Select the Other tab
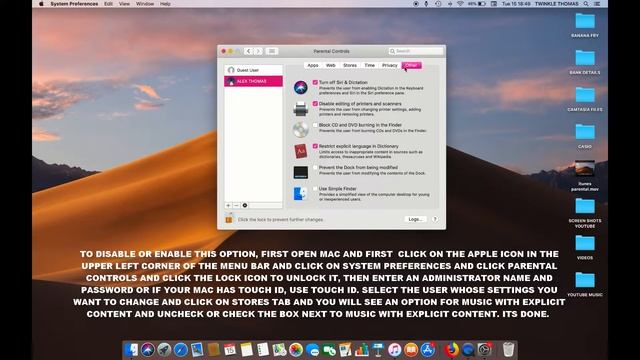Image resolution: width=640 pixels, height=360 pixels. [x=411, y=65]
